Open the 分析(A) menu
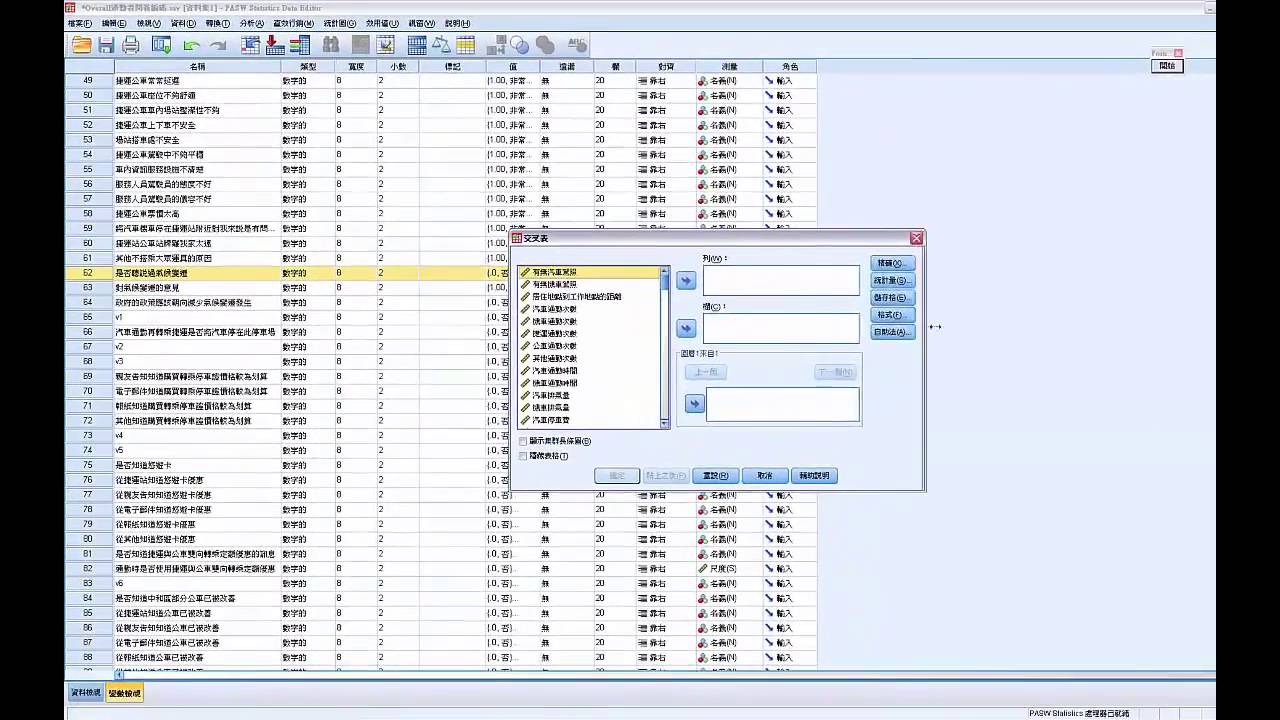1280x720 pixels. click(x=252, y=23)
